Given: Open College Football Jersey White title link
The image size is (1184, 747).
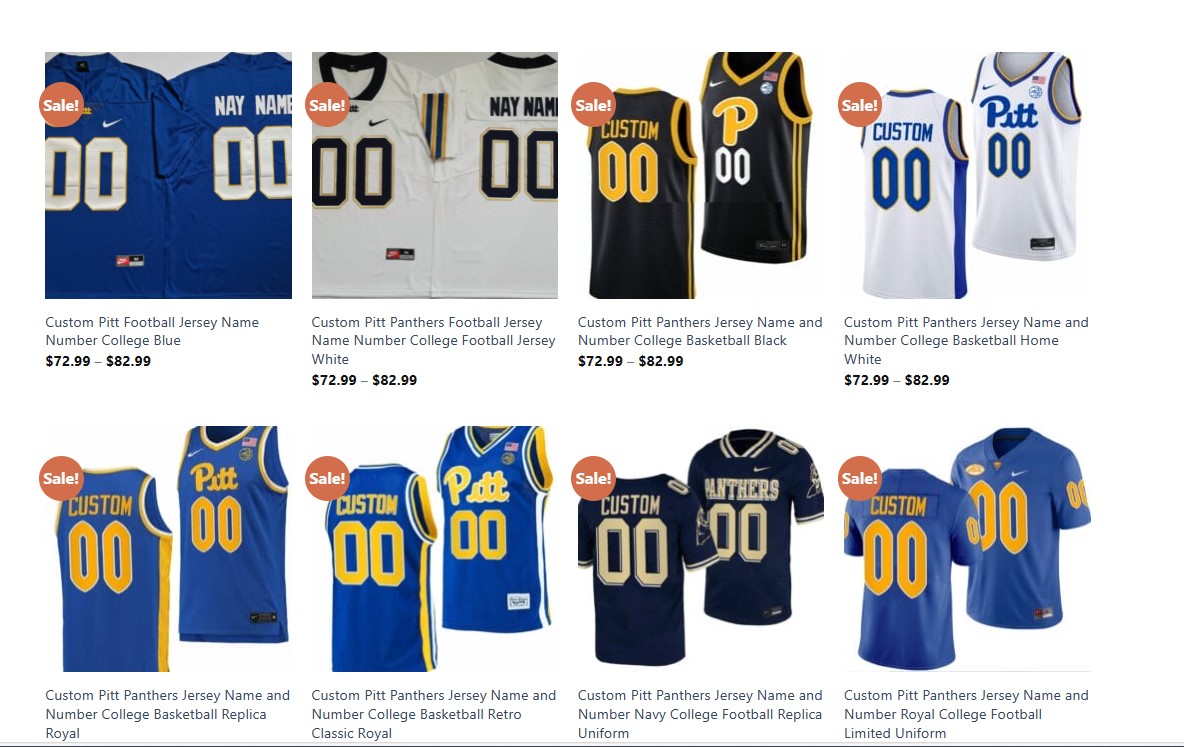Looking at the screenshot, I should 433,341.
